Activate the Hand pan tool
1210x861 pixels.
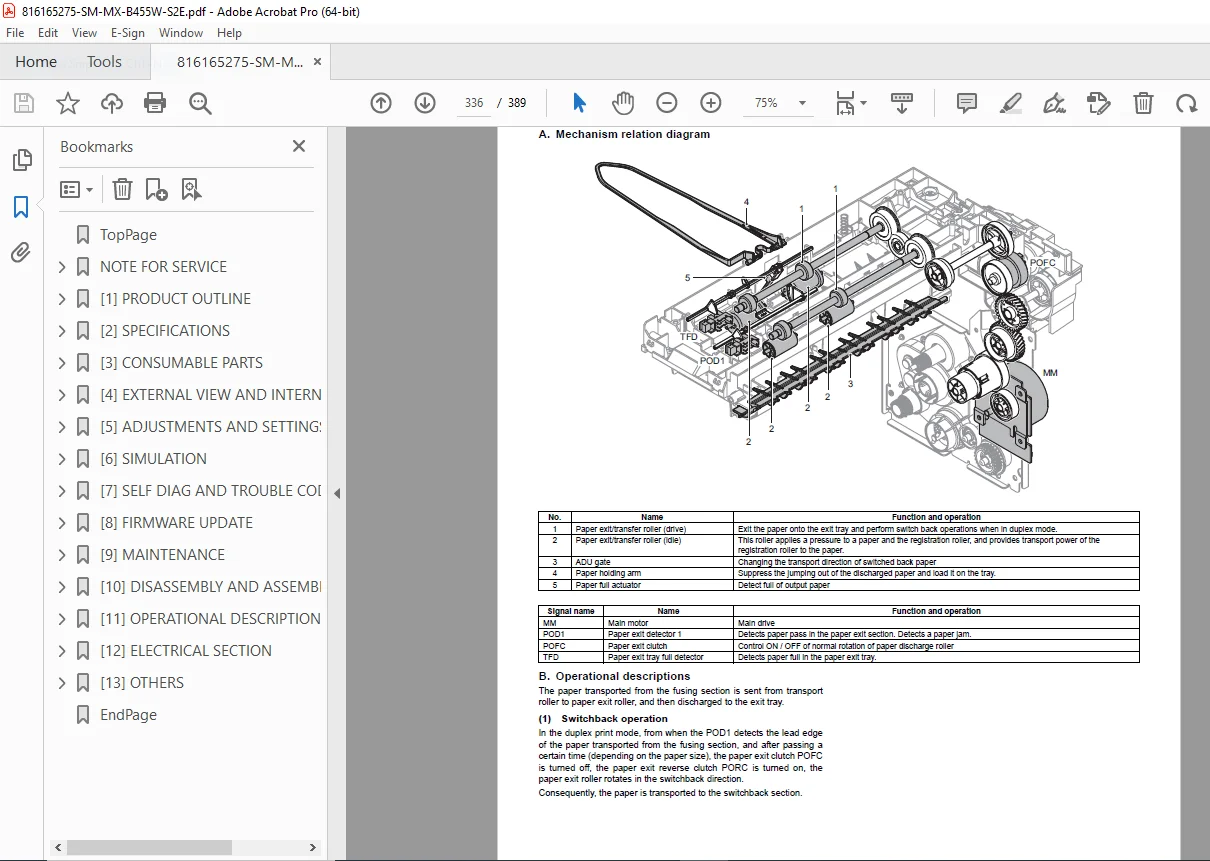coord(623,103)
